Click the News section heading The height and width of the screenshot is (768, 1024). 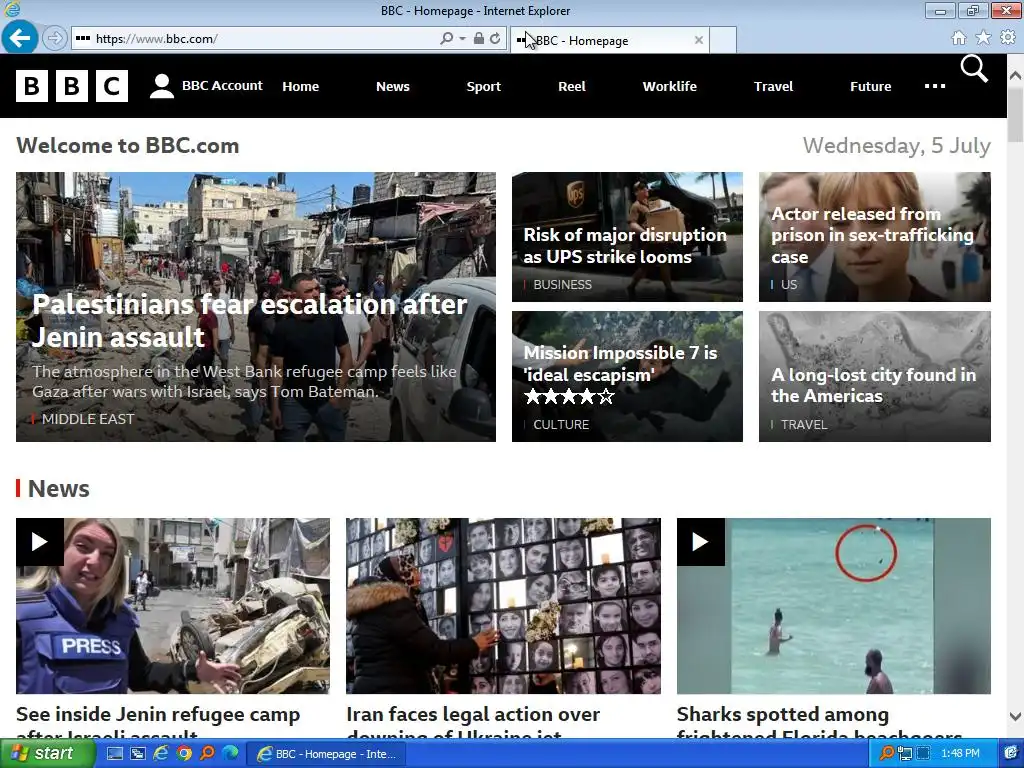pyautogui.click(x=59, y=488)
